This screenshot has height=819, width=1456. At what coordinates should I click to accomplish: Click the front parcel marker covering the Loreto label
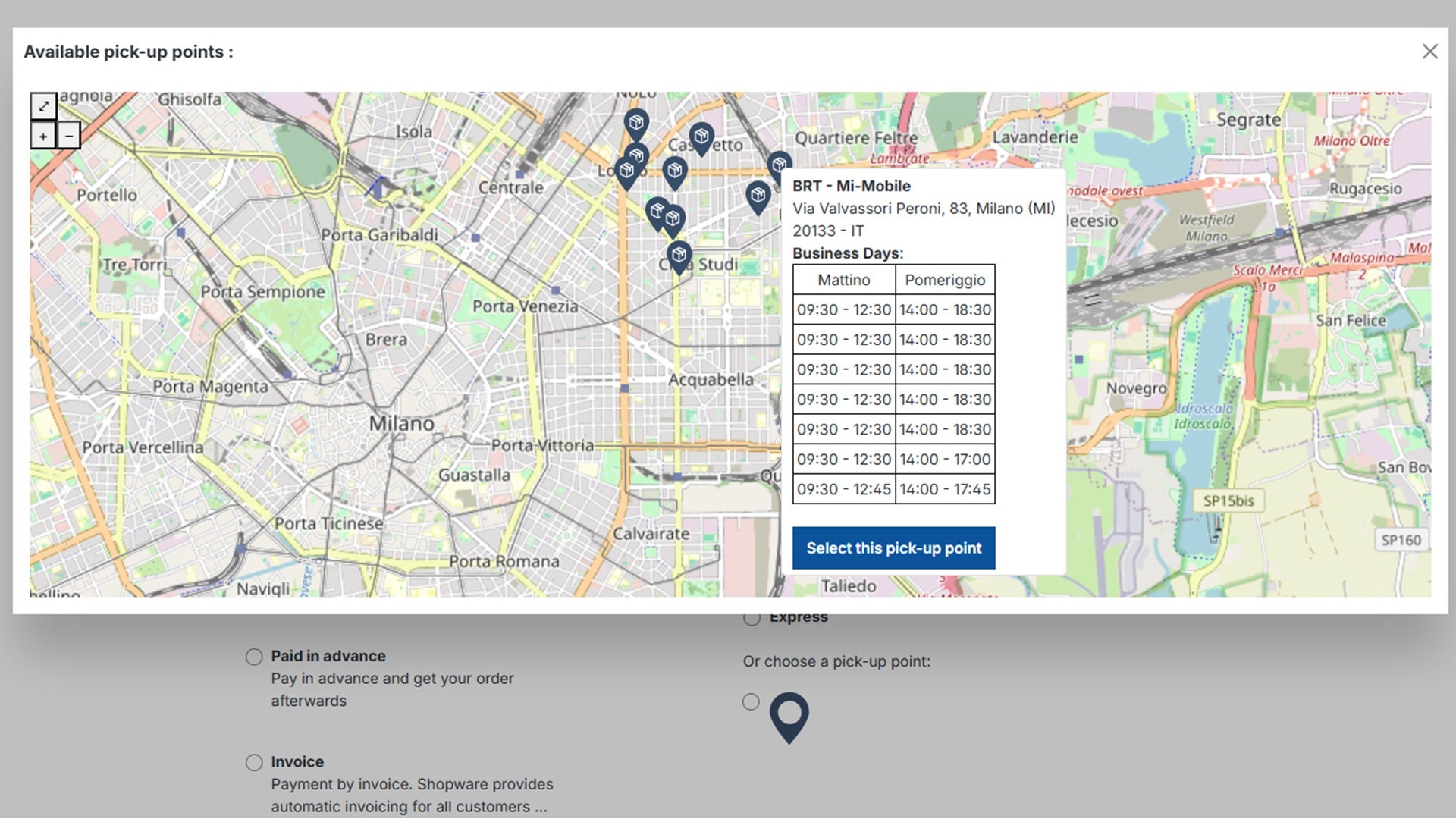tap(626, 174)
